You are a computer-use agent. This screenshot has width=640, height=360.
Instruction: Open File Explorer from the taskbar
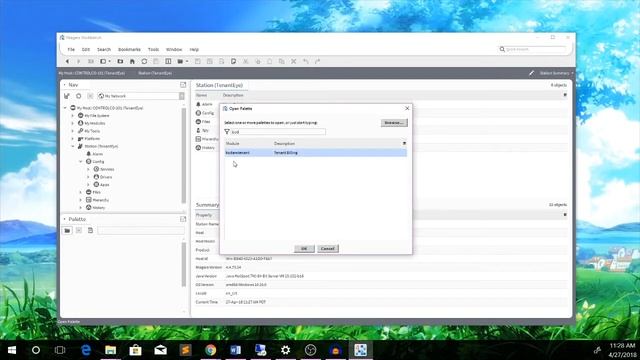(x=111, y=350)
